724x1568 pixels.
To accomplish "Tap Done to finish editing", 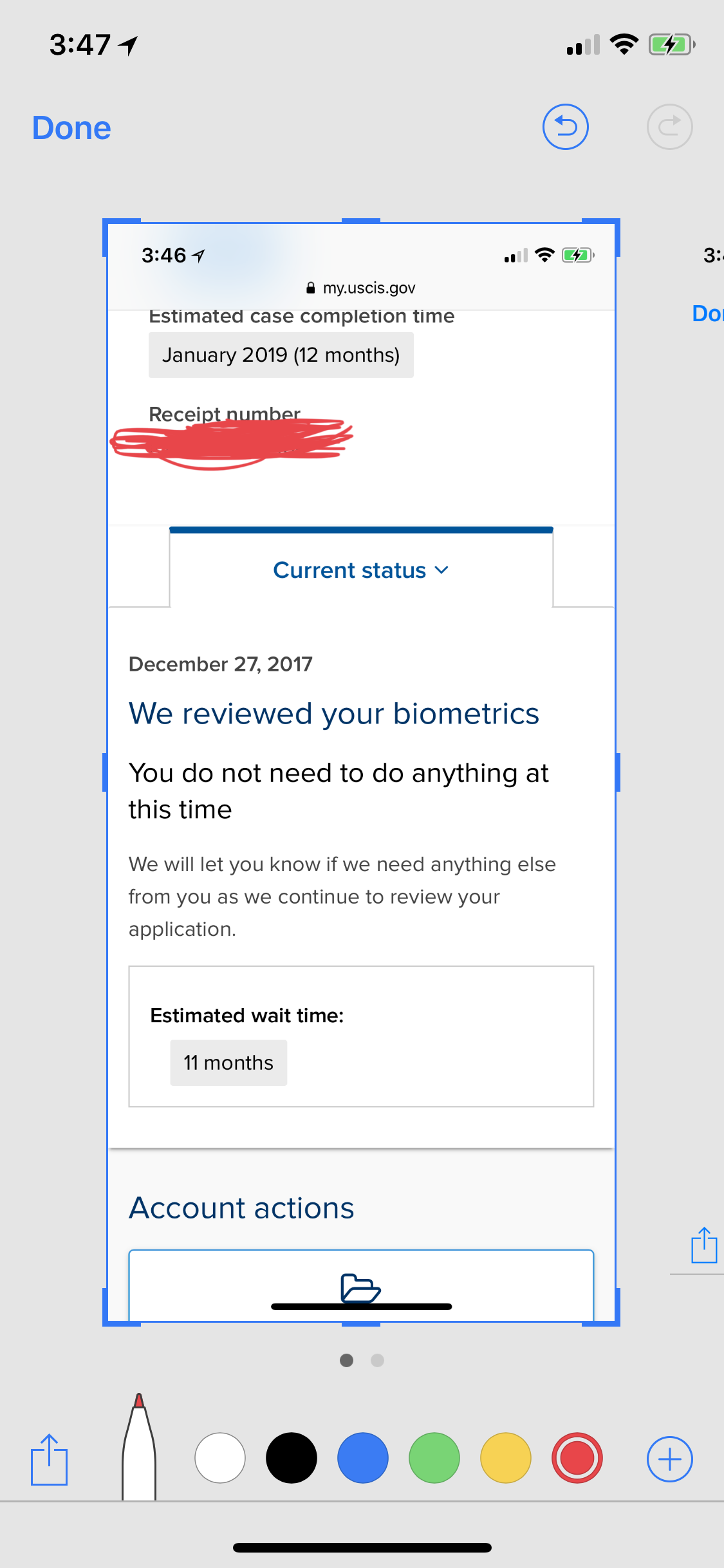I will (x=71, y=128).
